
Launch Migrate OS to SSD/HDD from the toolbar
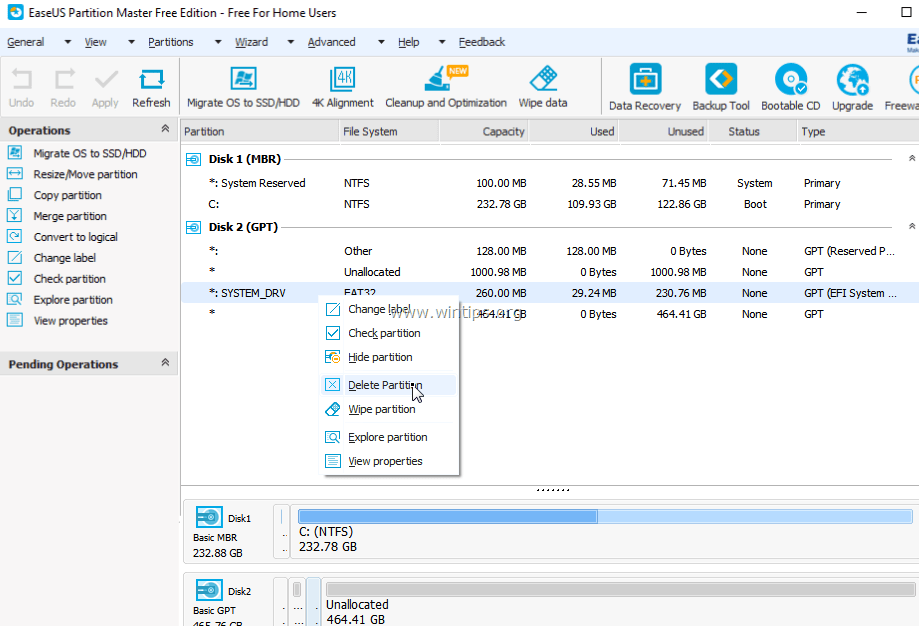243,88
